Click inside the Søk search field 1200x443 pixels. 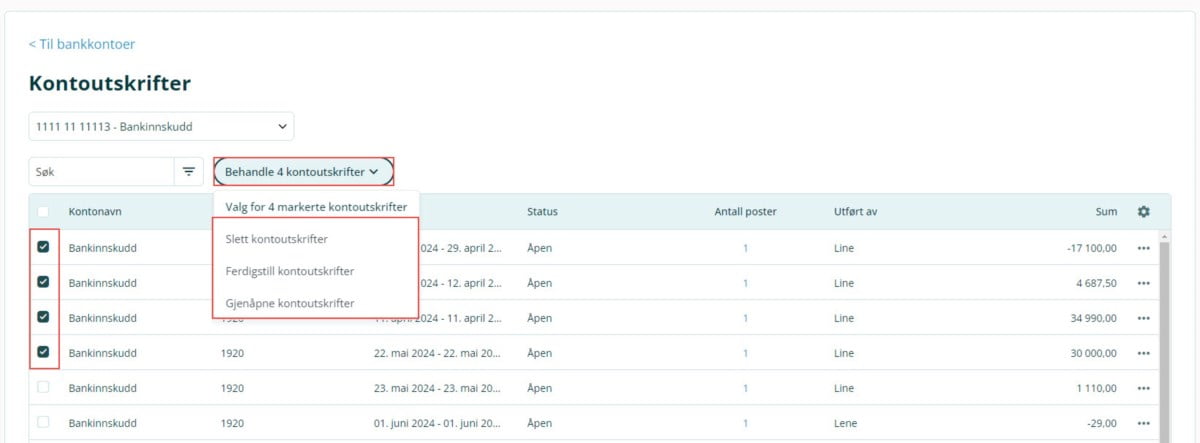[x=100, y=172]
